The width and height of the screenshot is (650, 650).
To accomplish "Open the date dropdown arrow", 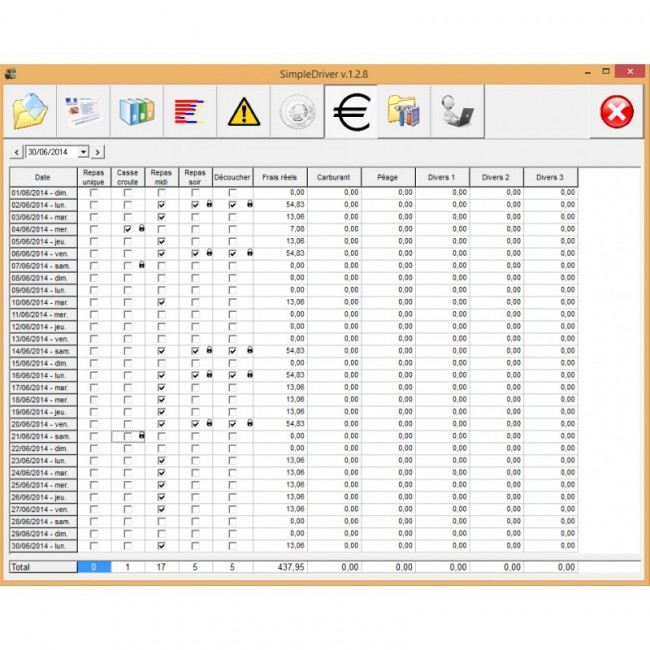I will click(83, 152).
